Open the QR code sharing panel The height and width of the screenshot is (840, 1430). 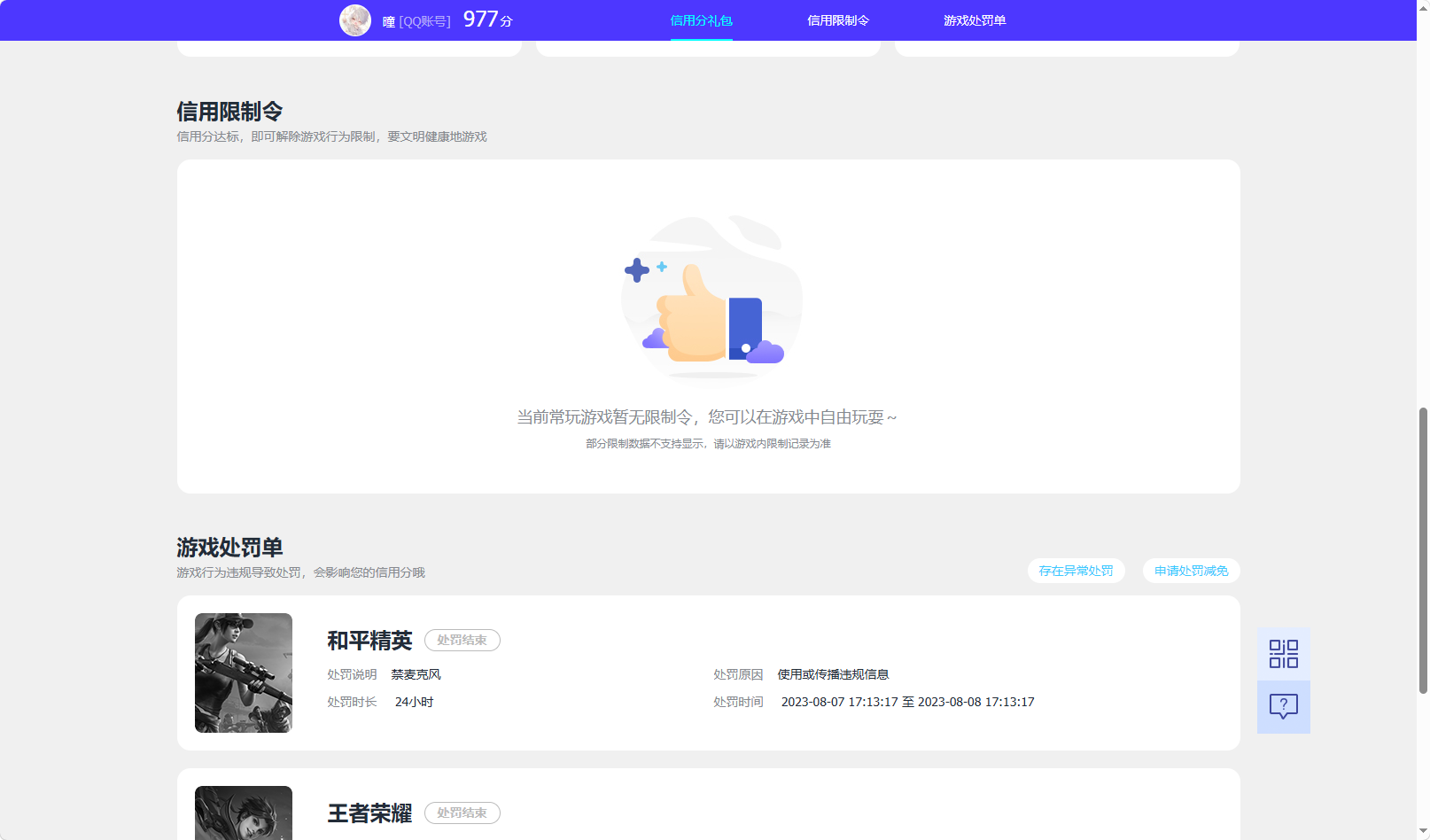point(1283,652)
